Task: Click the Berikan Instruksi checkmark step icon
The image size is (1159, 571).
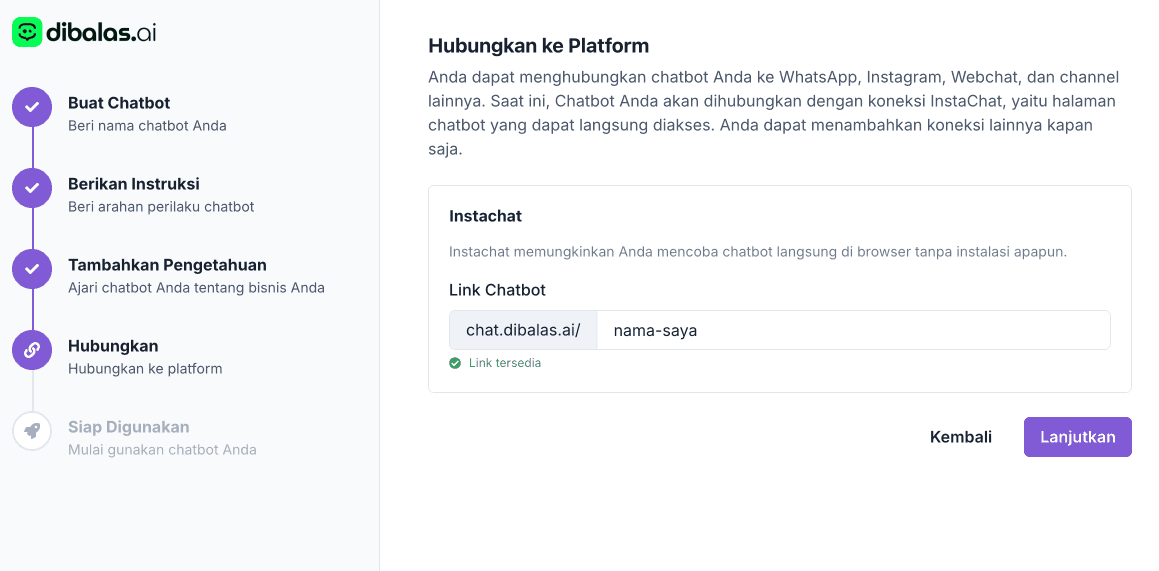Action: point(32,188)
